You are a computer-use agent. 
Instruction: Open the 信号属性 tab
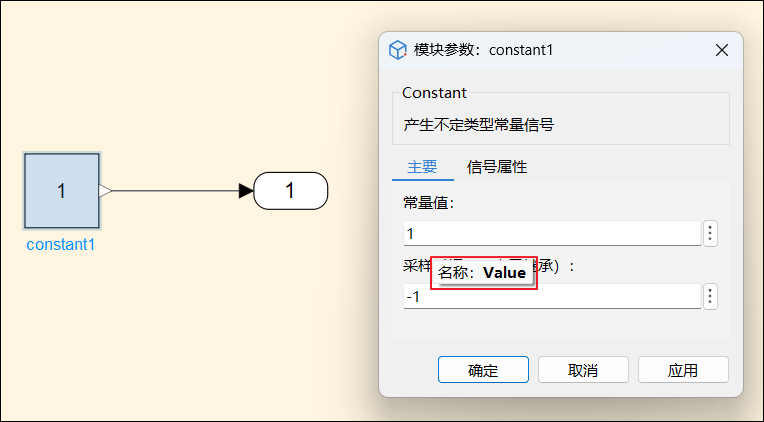(x=497, y=167)
